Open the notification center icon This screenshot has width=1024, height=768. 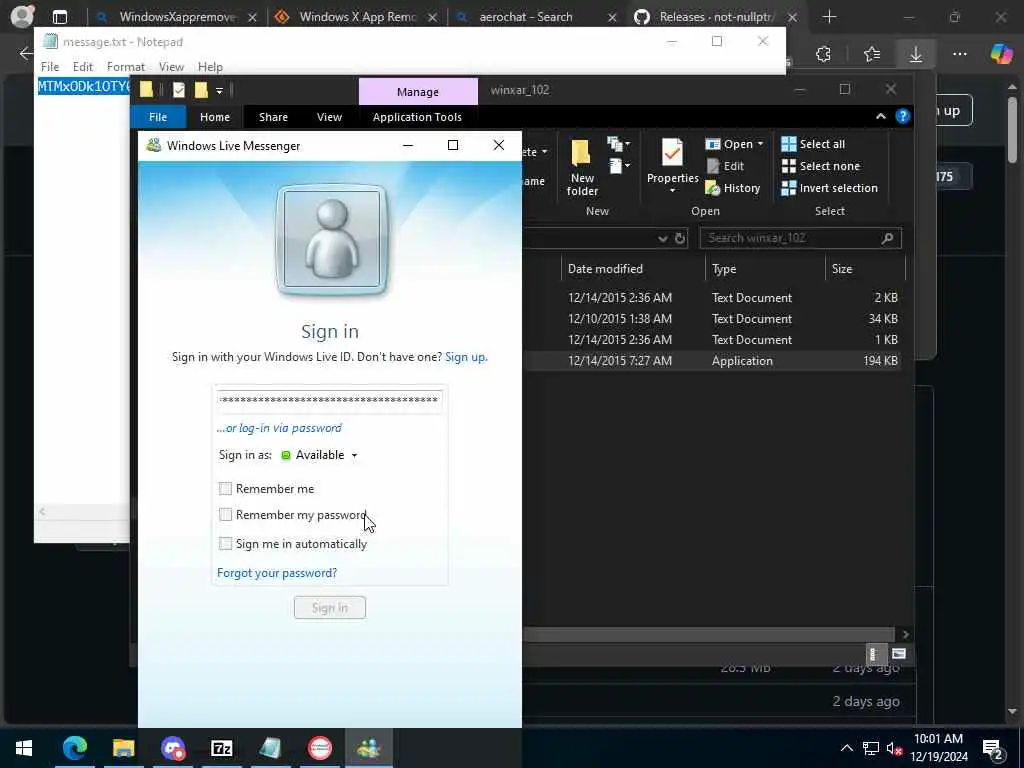point(993,748)
